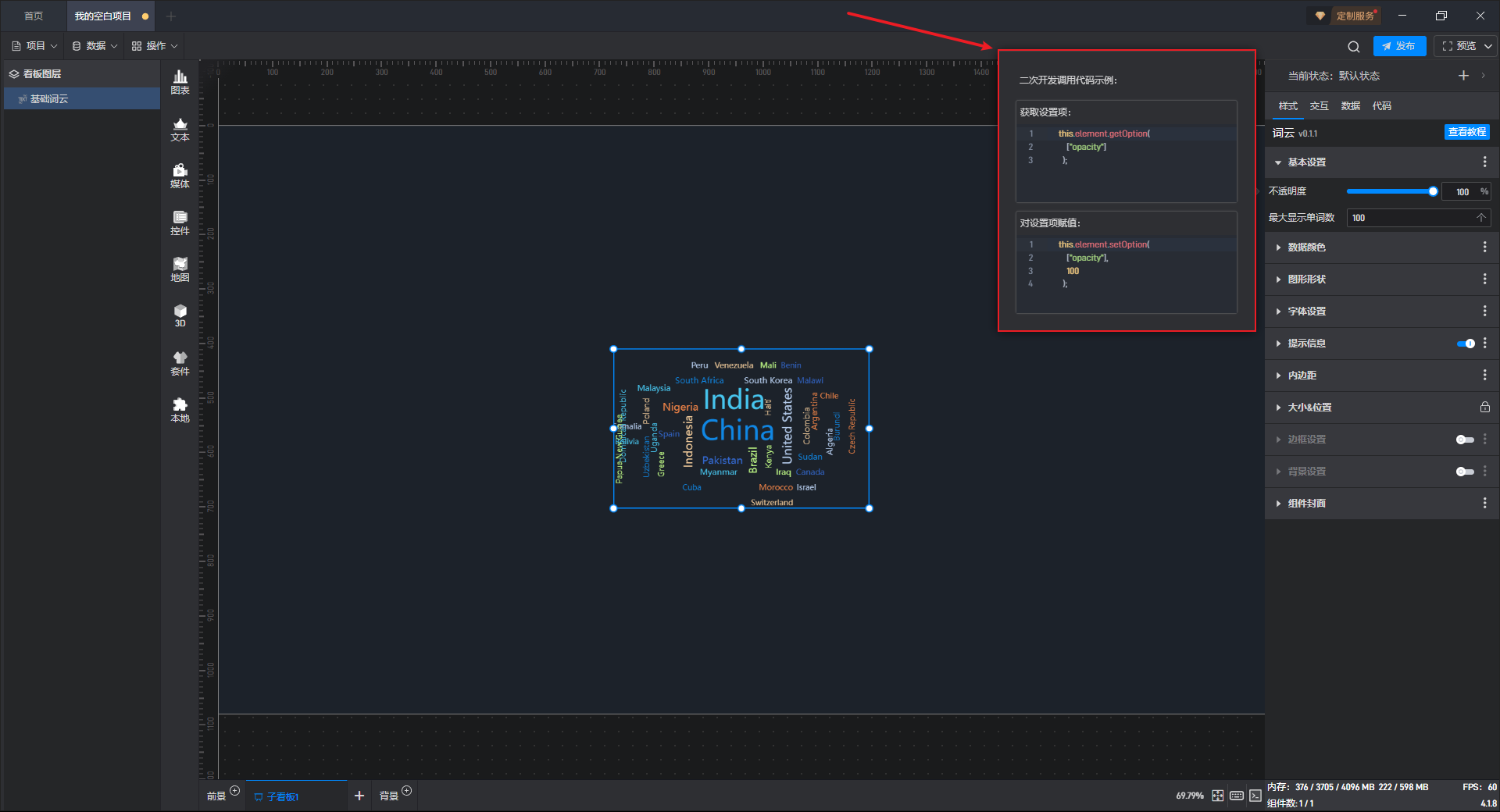Open the 3D components icon

tap(180, 315)
